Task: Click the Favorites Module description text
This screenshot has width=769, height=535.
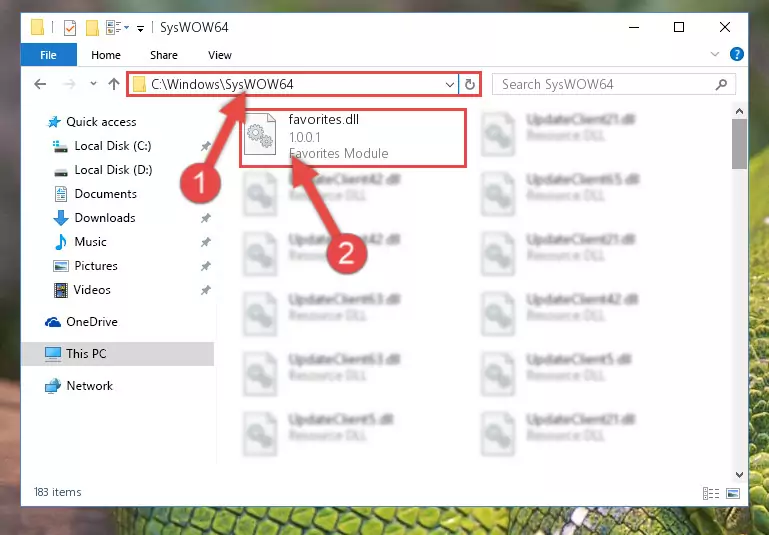Action: coord(338,153)
